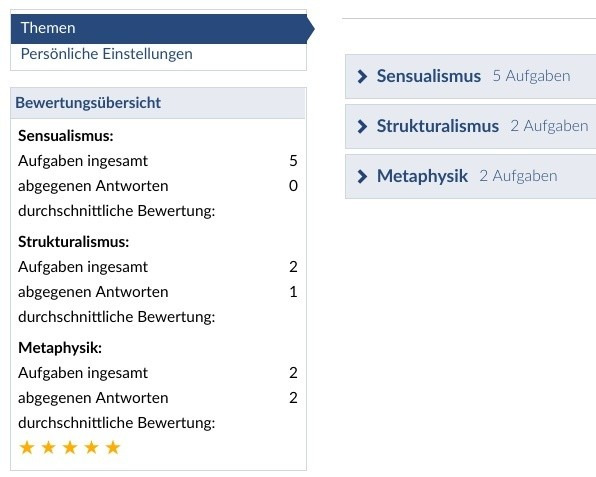The image size is (596, 477).
Task: Open the Themen sidebar item
Action: (159, 29)
